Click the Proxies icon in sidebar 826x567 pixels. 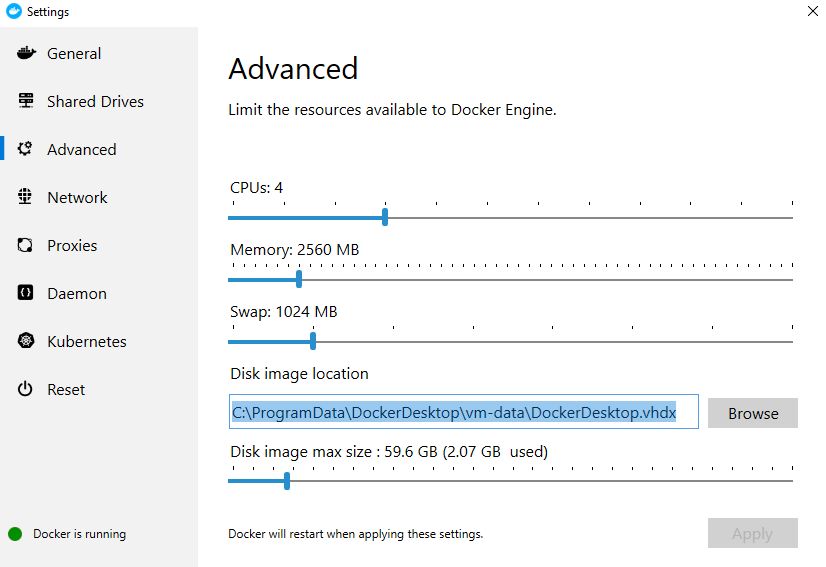click(26, 245)
